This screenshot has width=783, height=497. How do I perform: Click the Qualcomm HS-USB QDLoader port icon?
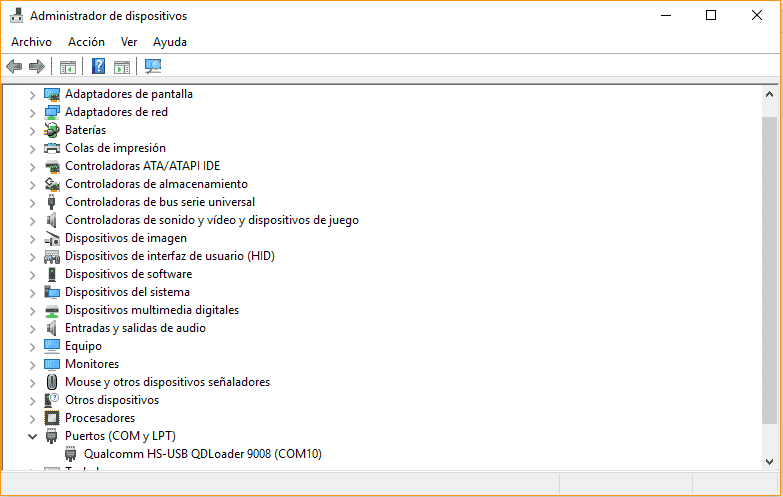(x=70, y=454)
